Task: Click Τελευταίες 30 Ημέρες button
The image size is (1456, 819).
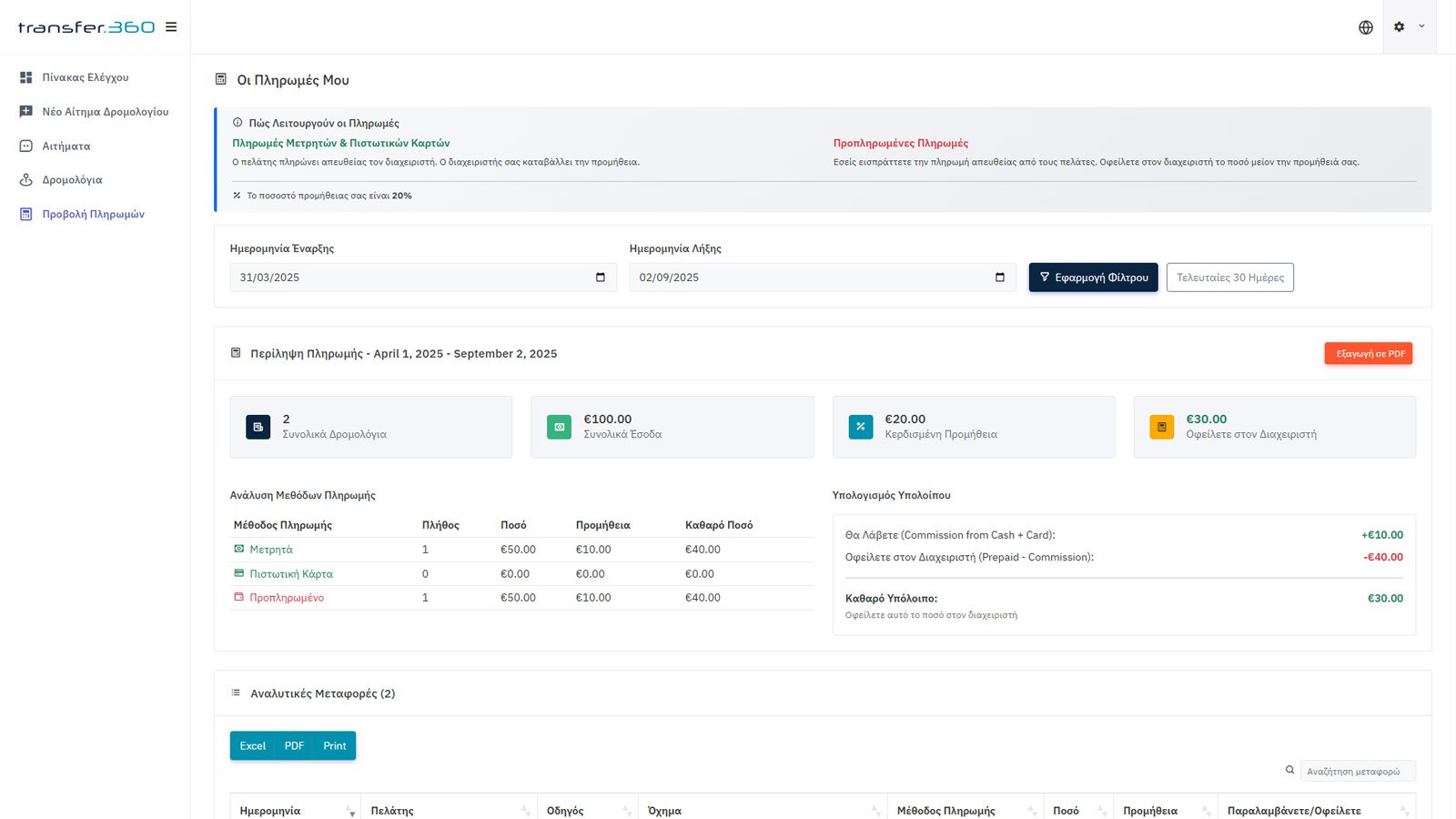Action: point(1229,278)
